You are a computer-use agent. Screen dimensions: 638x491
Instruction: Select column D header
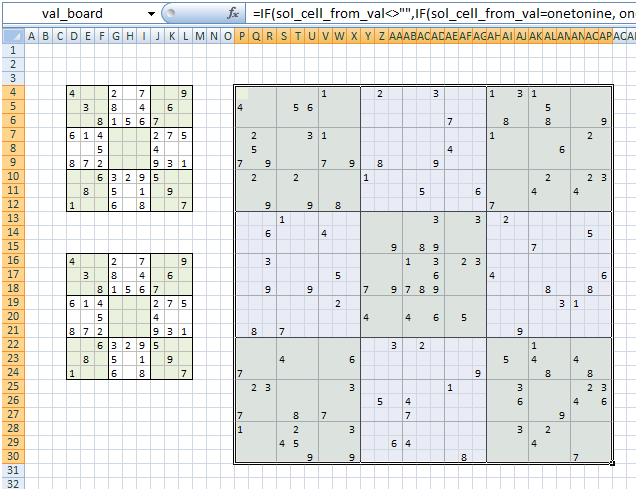point(74,36)
